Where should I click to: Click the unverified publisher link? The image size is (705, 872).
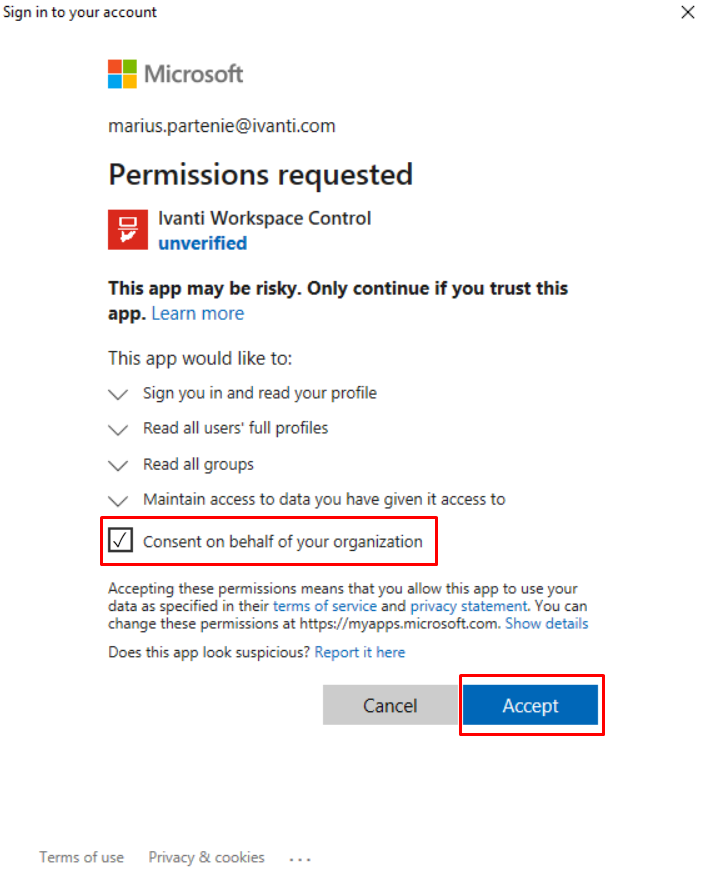click(x=203, y=243)
